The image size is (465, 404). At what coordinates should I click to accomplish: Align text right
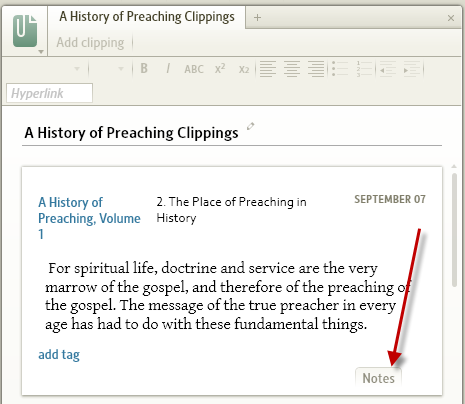316,69
